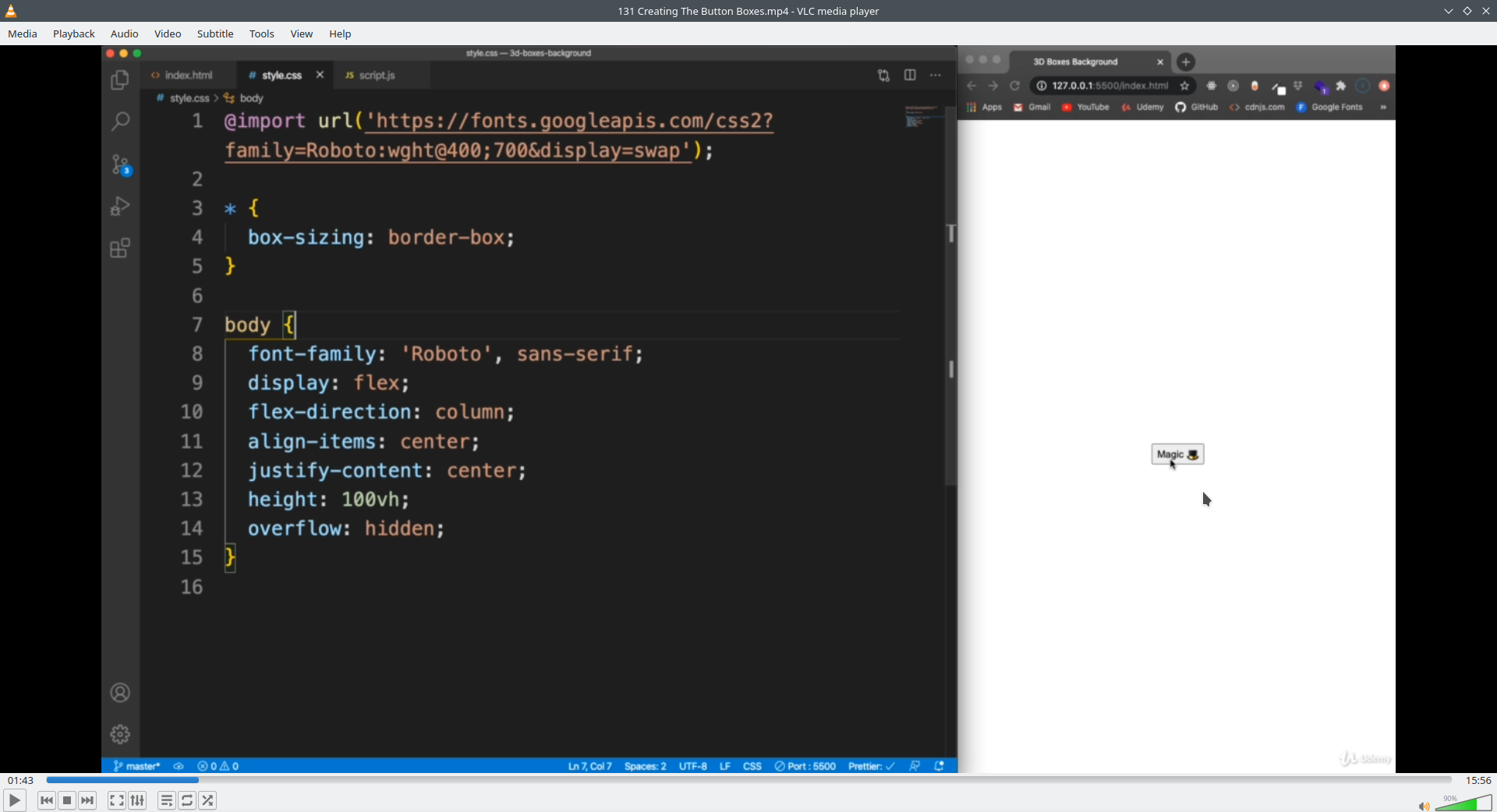Viewport: 1497px width, 812px height.
Task: Bookmark the page with the star icon
Action: pos(1185,86)
